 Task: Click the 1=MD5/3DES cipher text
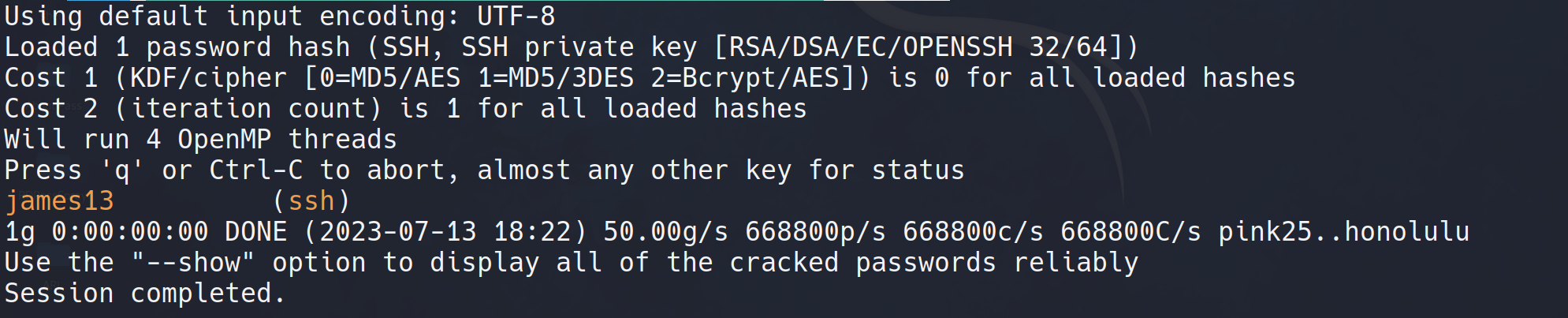556,78
